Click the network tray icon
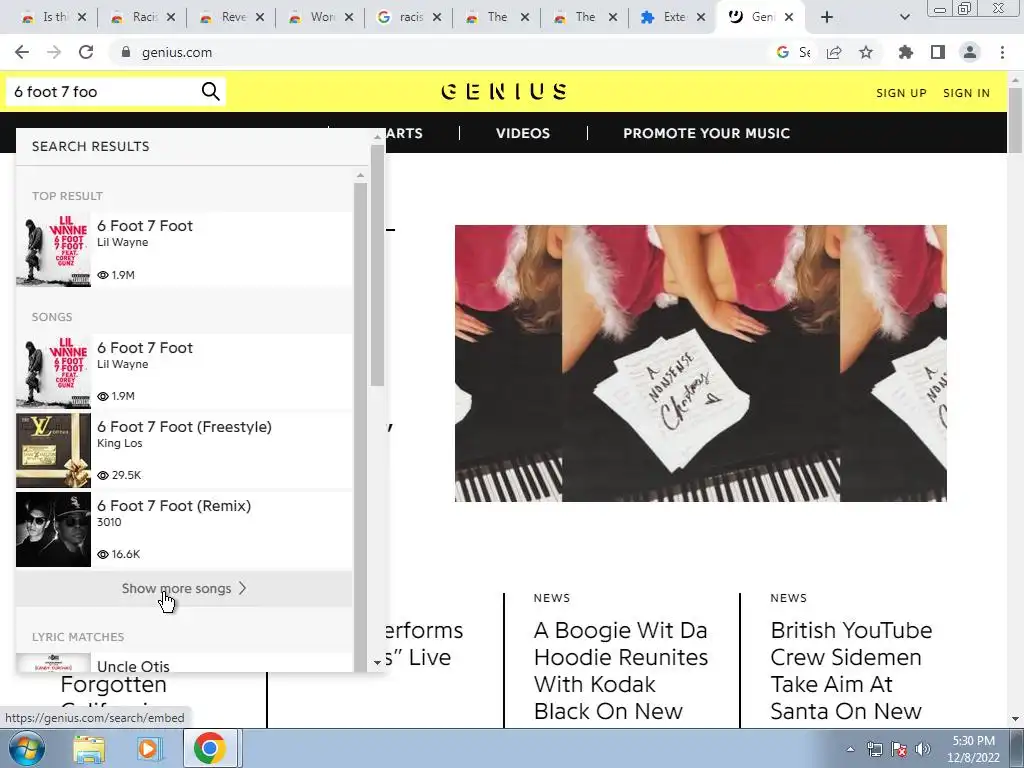The width and height of the screenshot is (1024, 768). (874, 749)
